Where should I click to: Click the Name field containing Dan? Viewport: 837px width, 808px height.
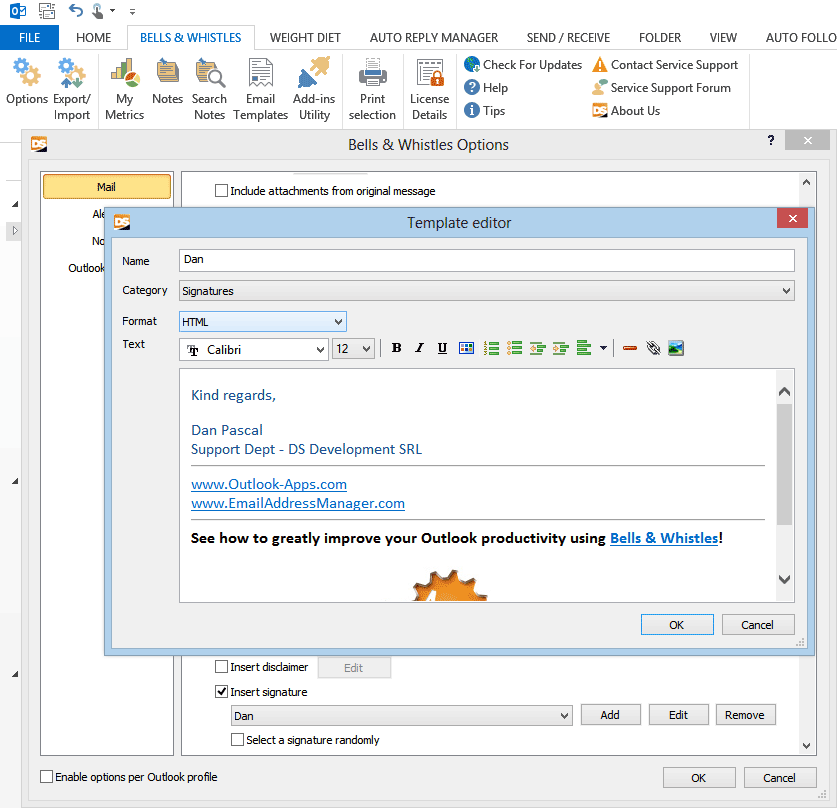click(486, 260)
